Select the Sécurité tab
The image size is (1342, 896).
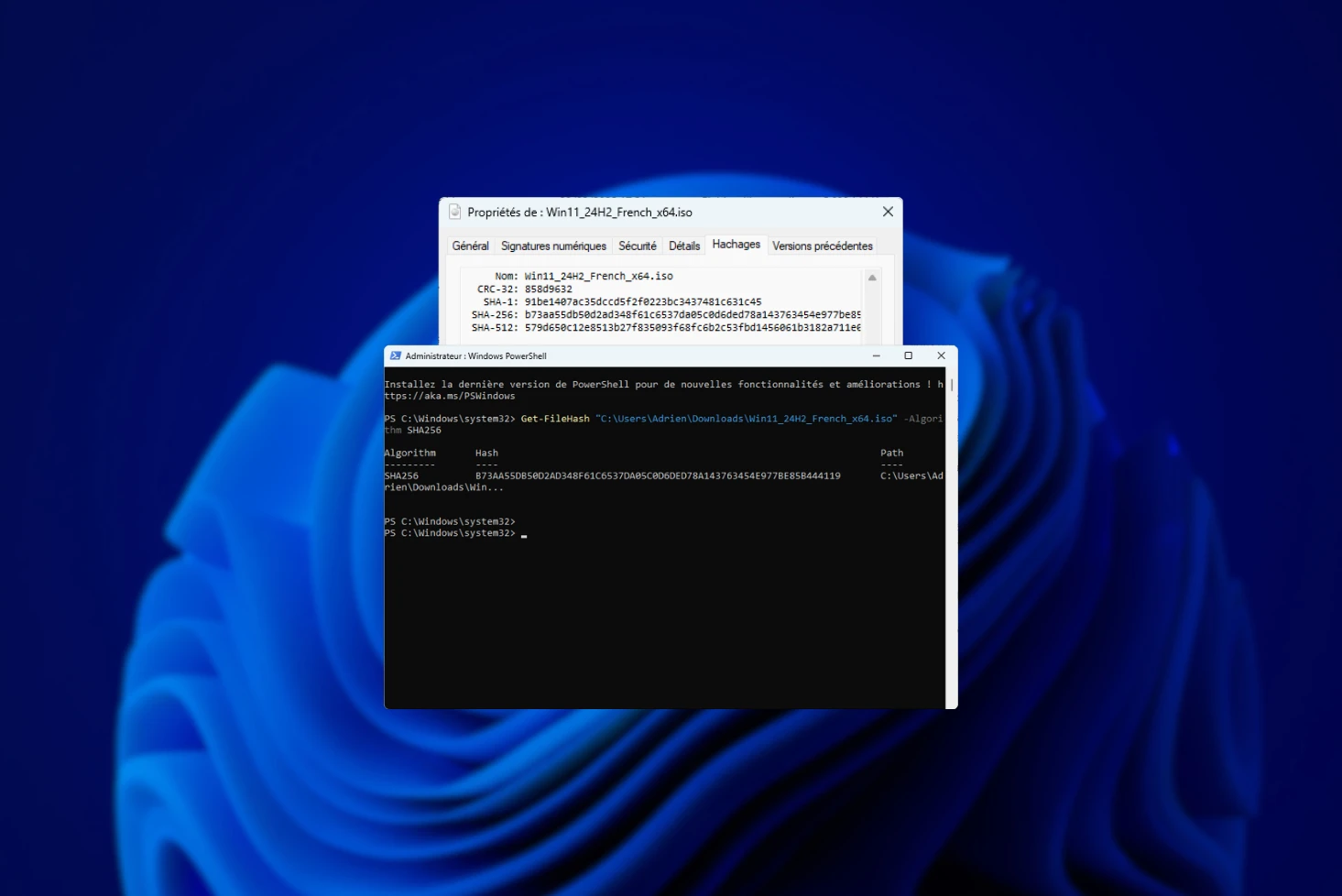[x=637, y=246]
